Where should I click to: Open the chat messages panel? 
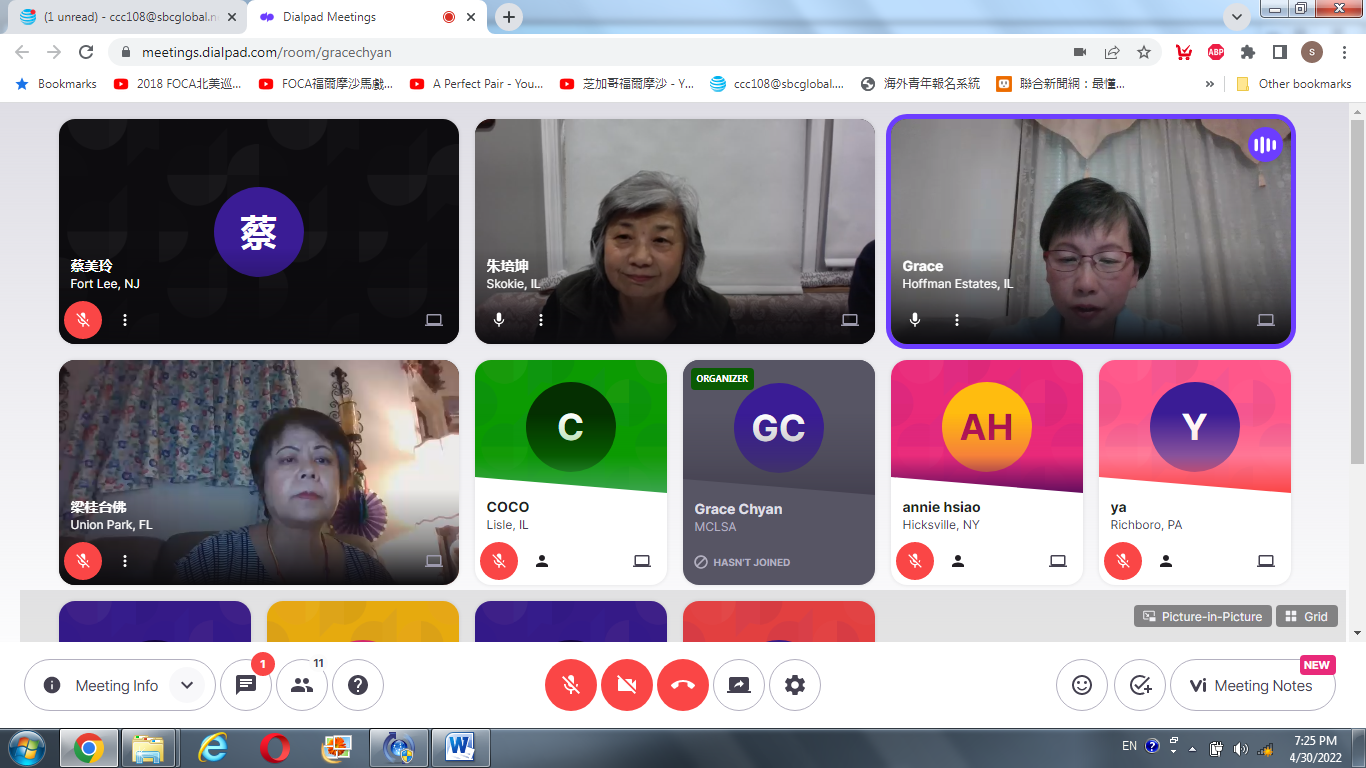pyautogui.click(x=246, y=685)
